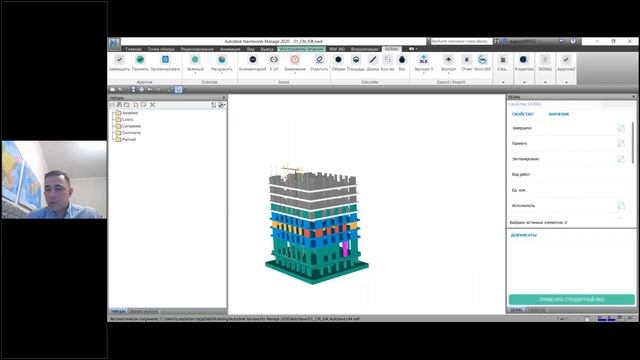
Task: Click document icon in Завершено row
Action: tap(621, 128)
